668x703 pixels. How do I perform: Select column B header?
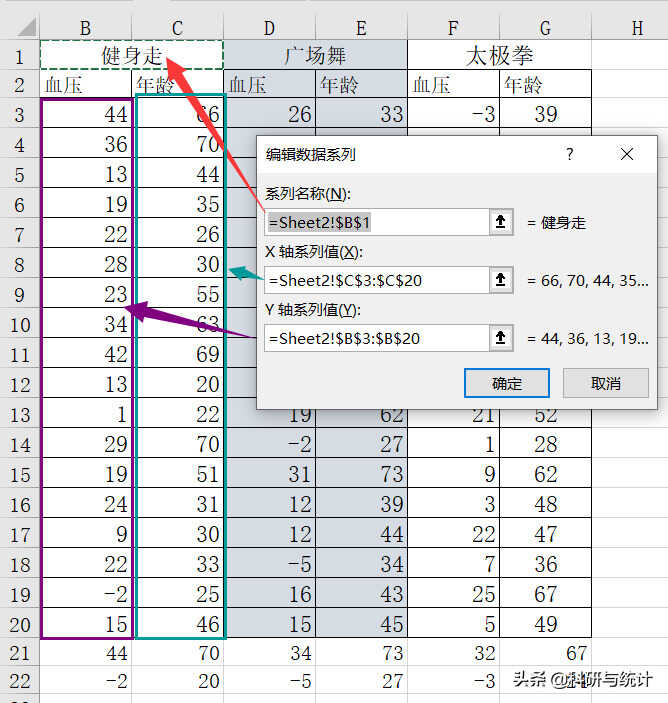tap(86, 28)
